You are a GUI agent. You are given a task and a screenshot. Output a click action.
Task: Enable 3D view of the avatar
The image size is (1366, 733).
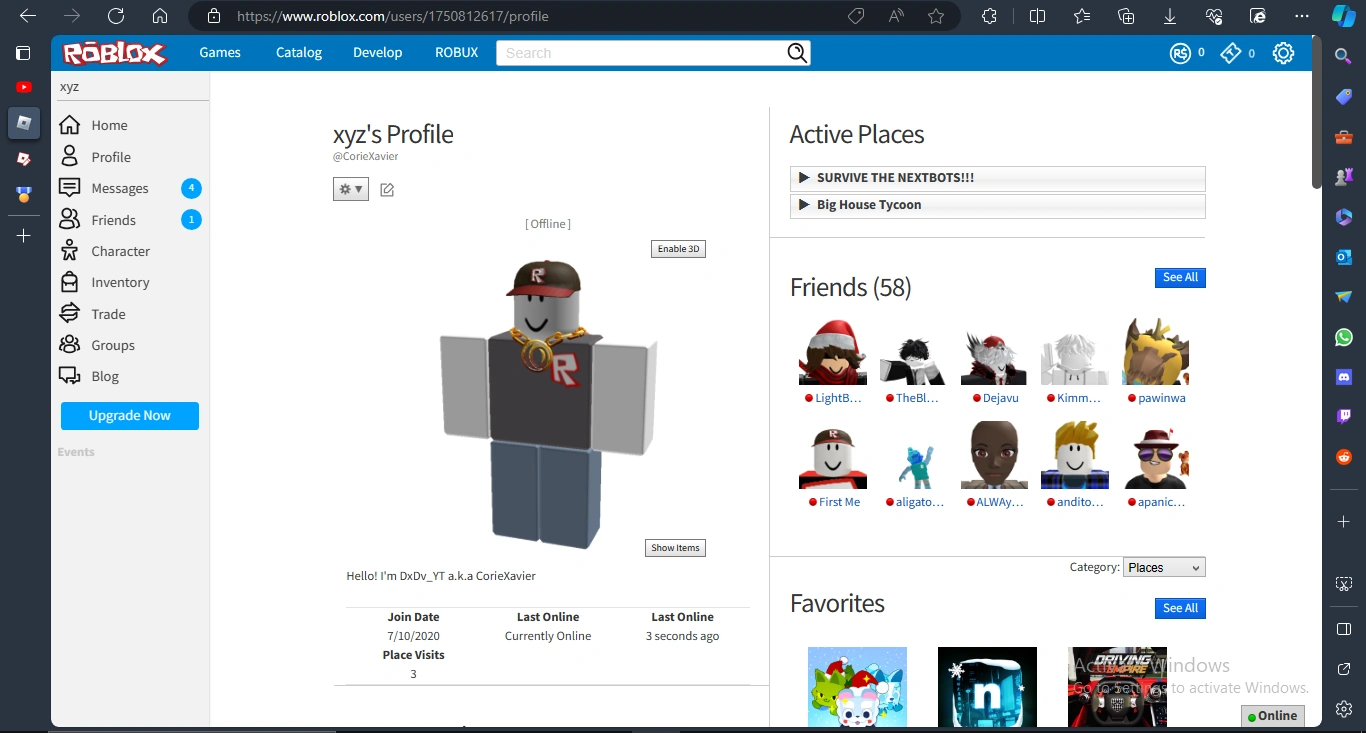[x=678, y=248]
